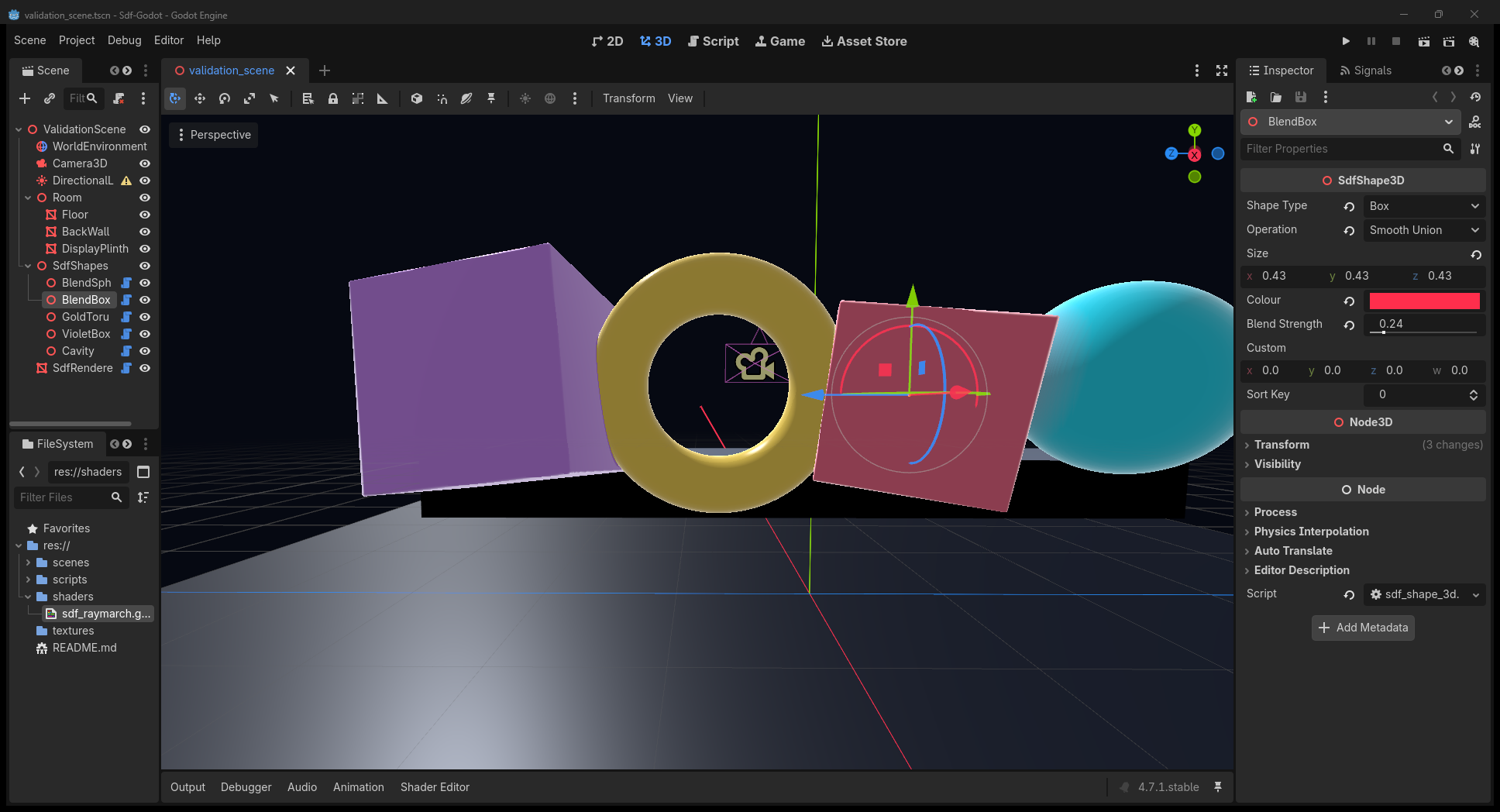1500x812 pixels.
Task: Open the Operation Smooth Union dropdown
Action: [x=1424, y=230]
